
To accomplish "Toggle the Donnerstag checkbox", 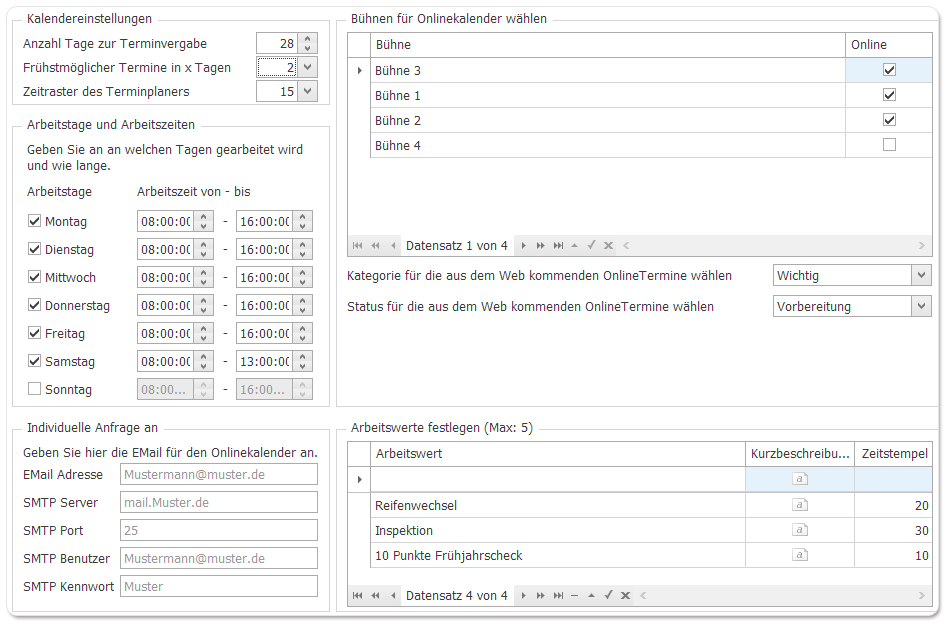I will click(35, 304).
